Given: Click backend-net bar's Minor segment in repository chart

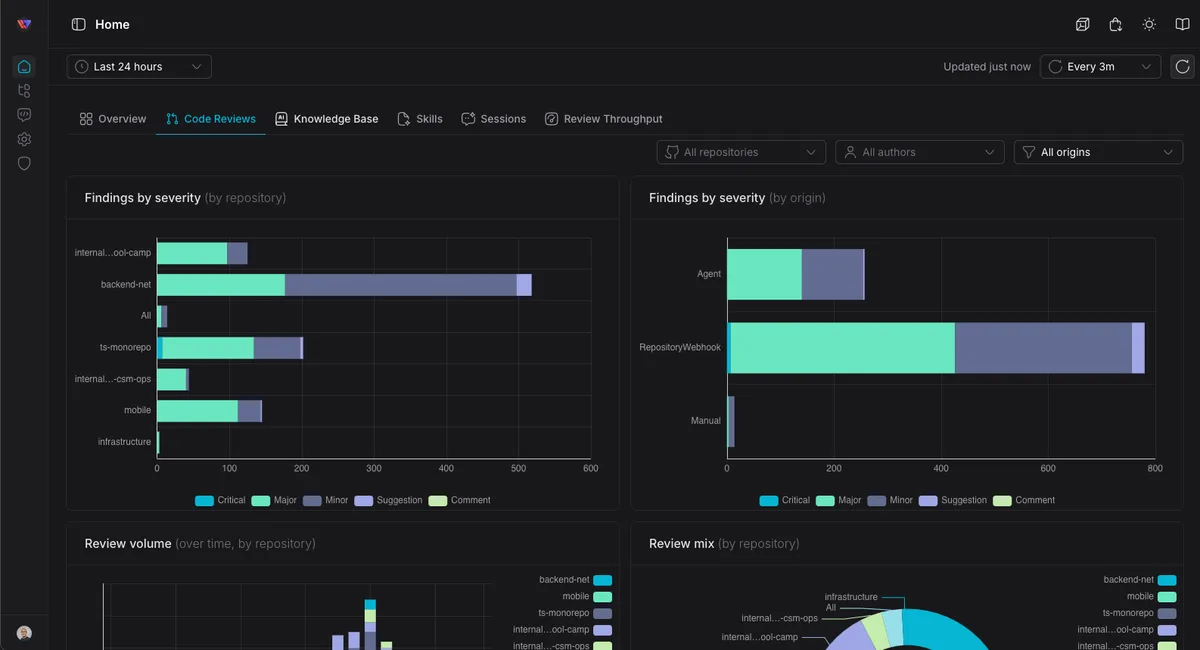Looking at the screenshot, I should tap(400, 285).
